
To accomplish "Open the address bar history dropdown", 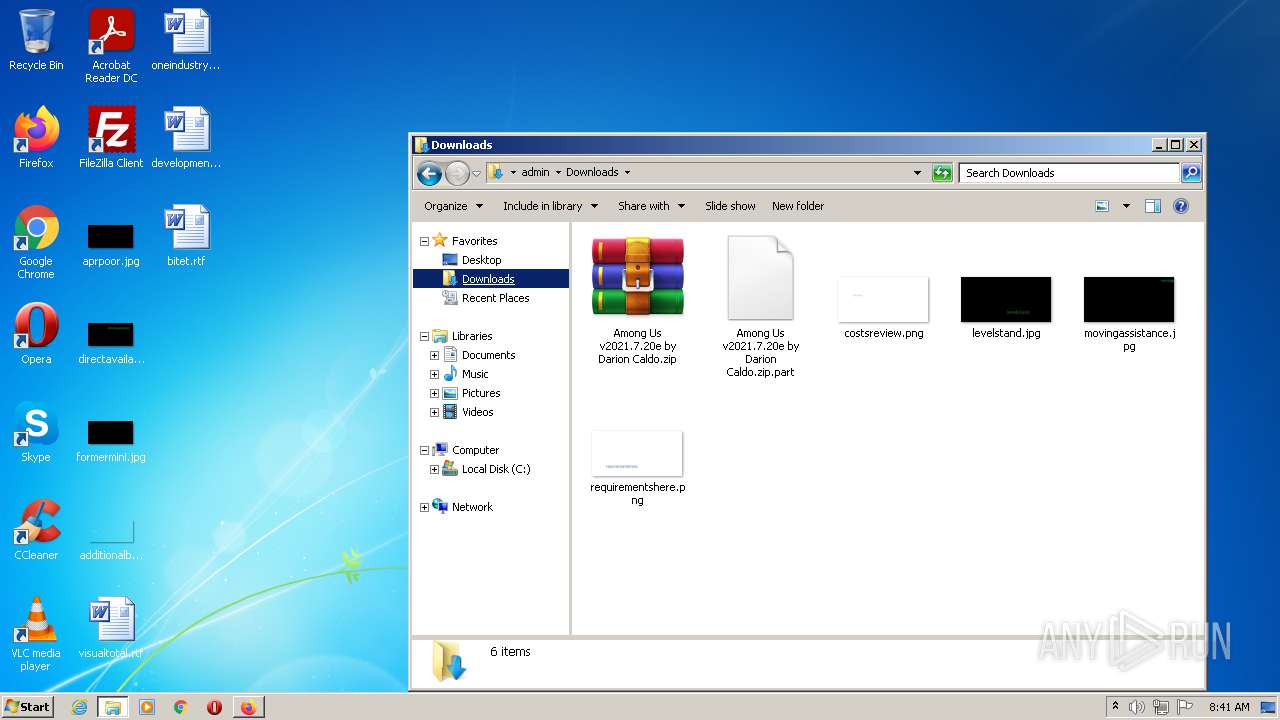I will tap(917, 173).
